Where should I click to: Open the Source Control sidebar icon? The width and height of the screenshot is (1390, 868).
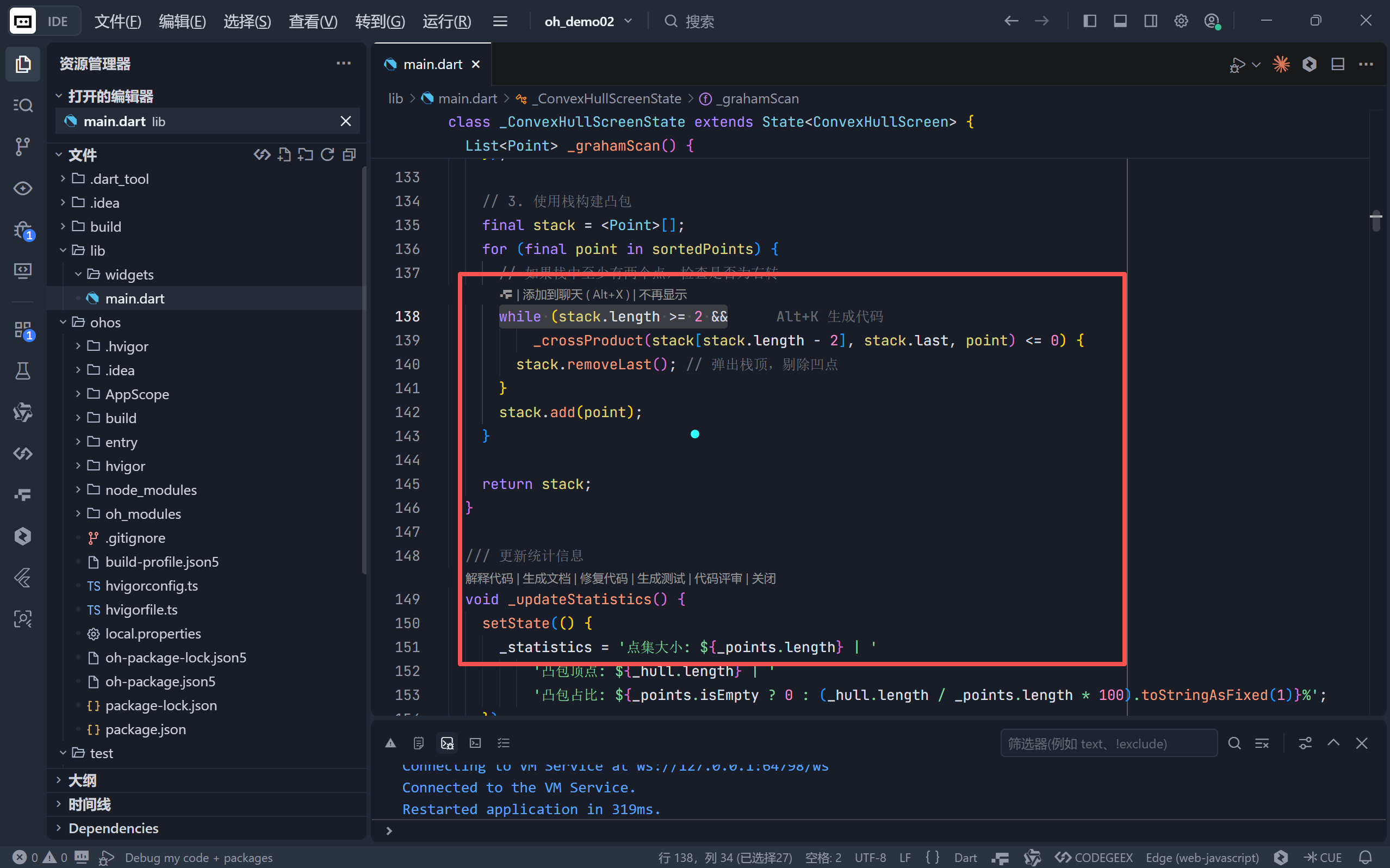pyautogui.click(x=22, y=146)
